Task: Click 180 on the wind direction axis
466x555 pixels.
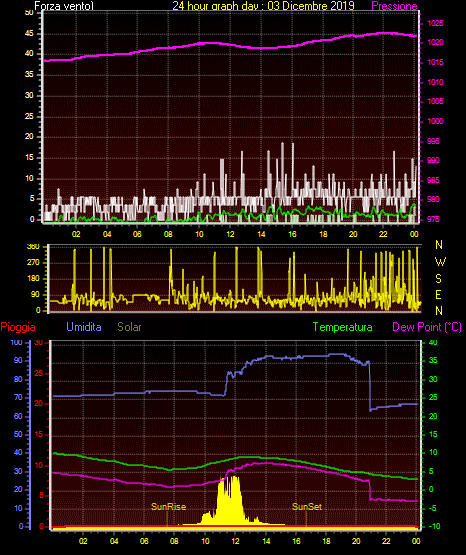Action: point(33,279)
